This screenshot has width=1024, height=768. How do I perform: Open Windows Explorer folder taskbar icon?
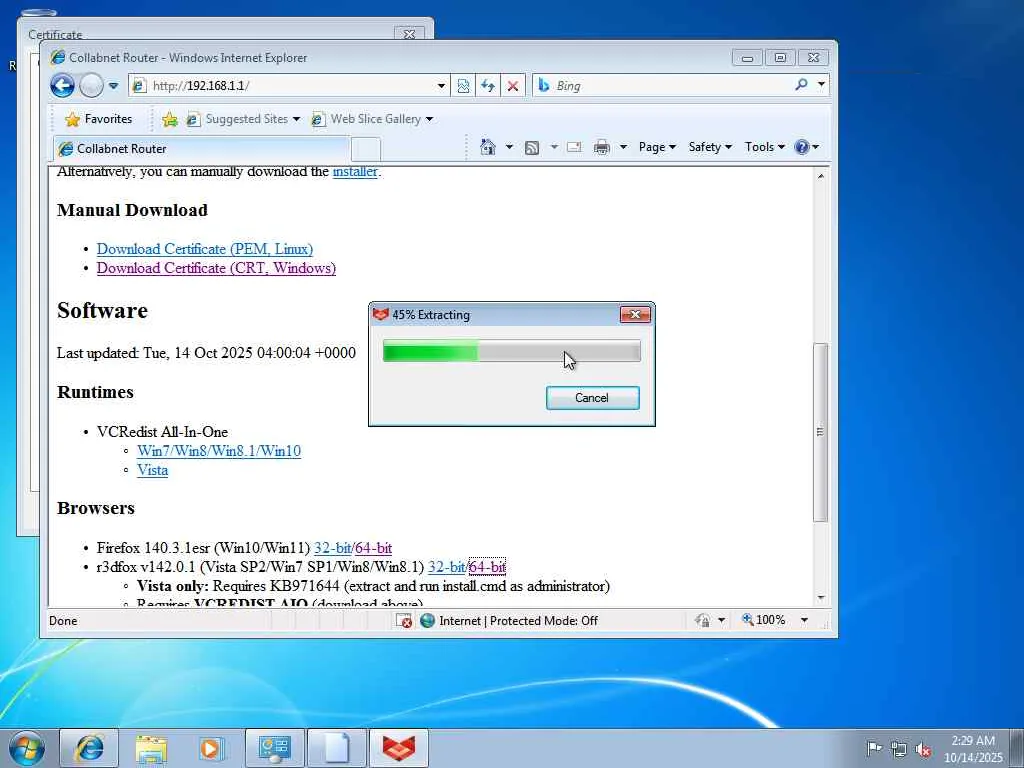point(152,748)
